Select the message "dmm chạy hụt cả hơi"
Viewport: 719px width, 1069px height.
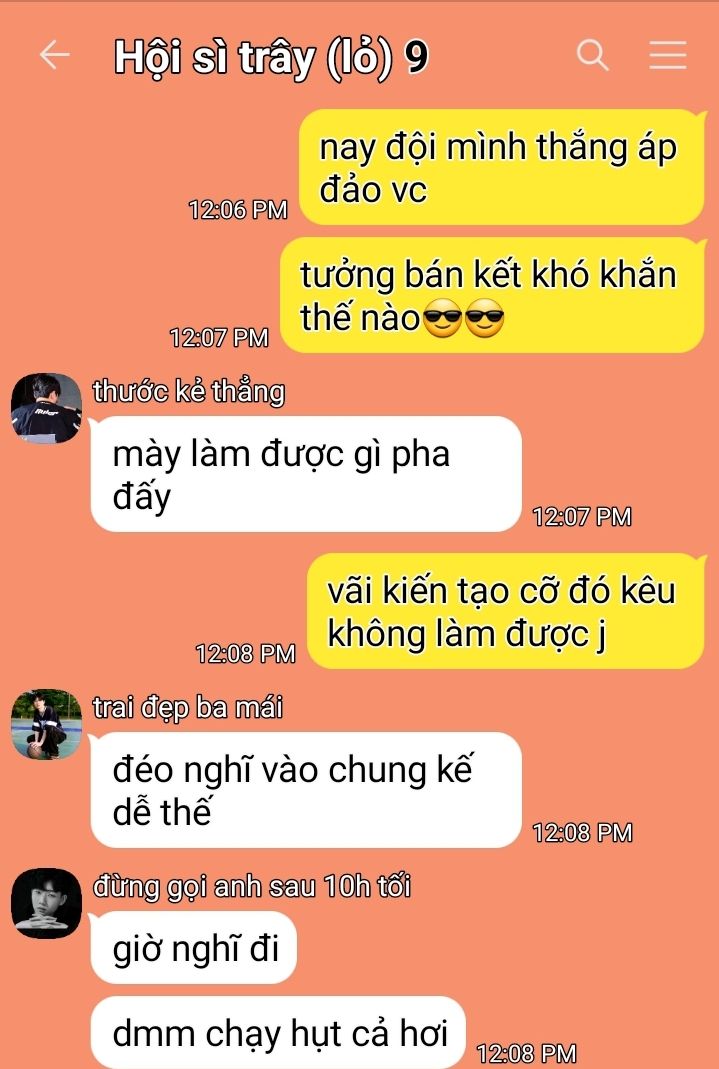pos(278,1032)
